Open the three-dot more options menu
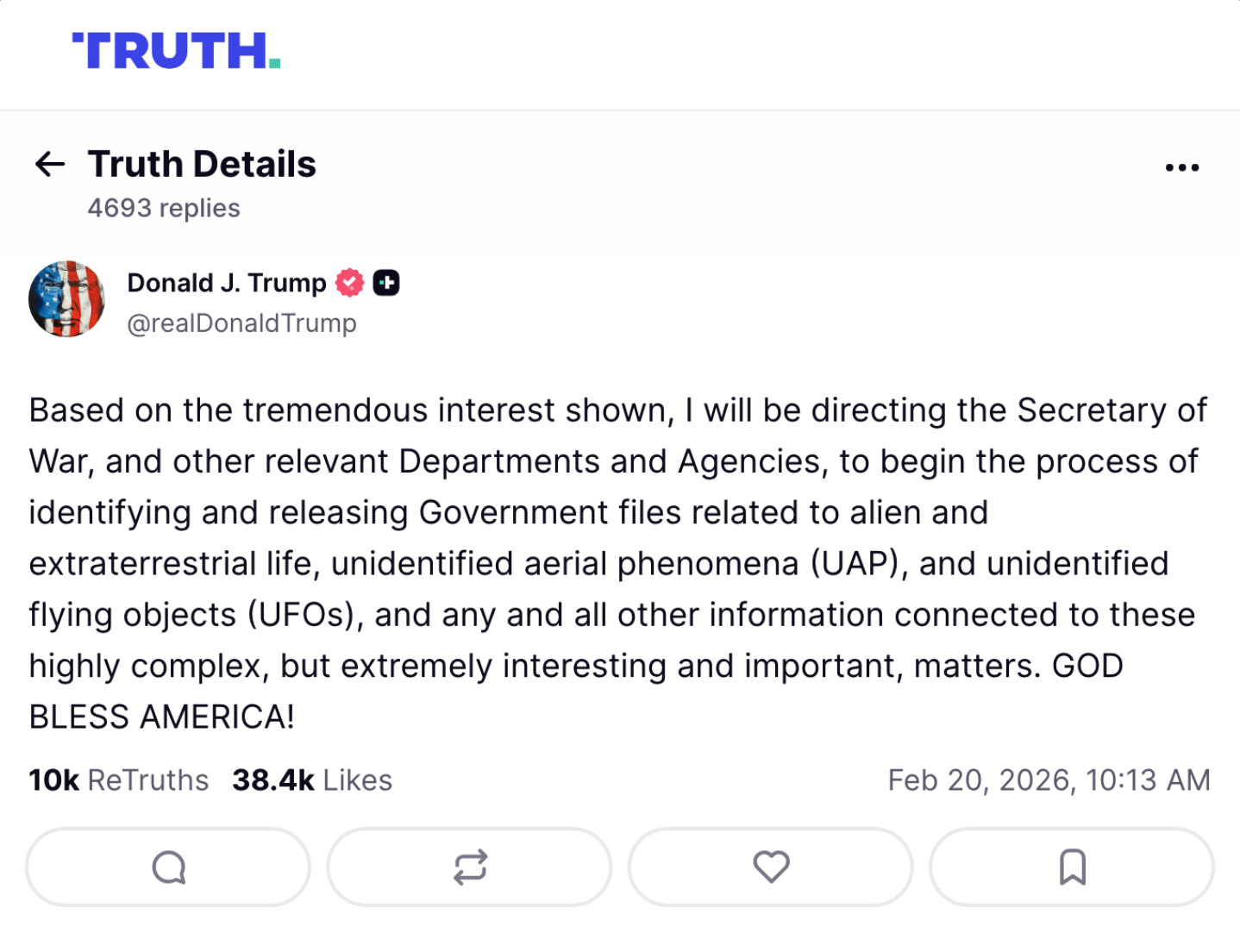 [x=1181, y=167]
